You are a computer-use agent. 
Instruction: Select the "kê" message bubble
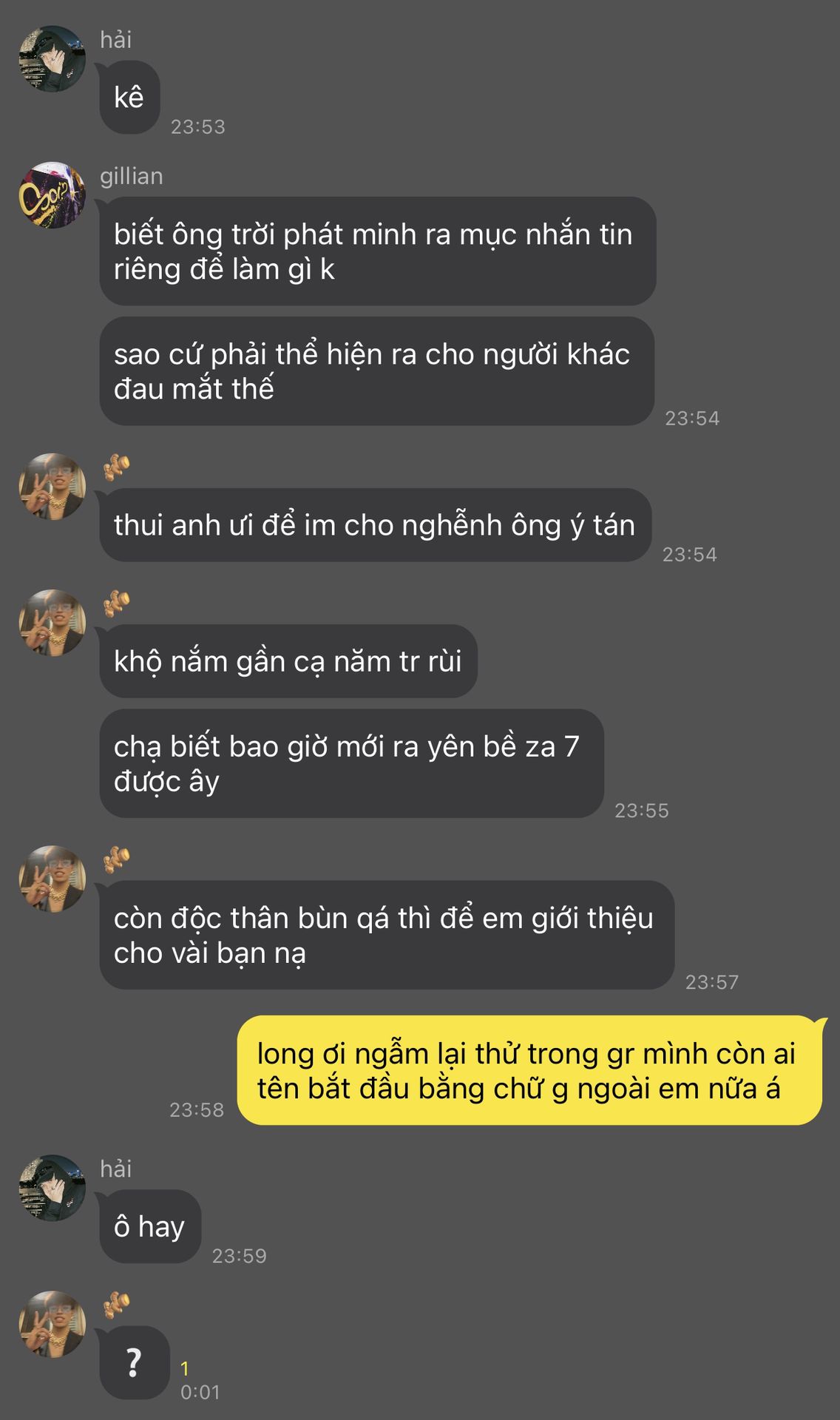pos(129,98)
